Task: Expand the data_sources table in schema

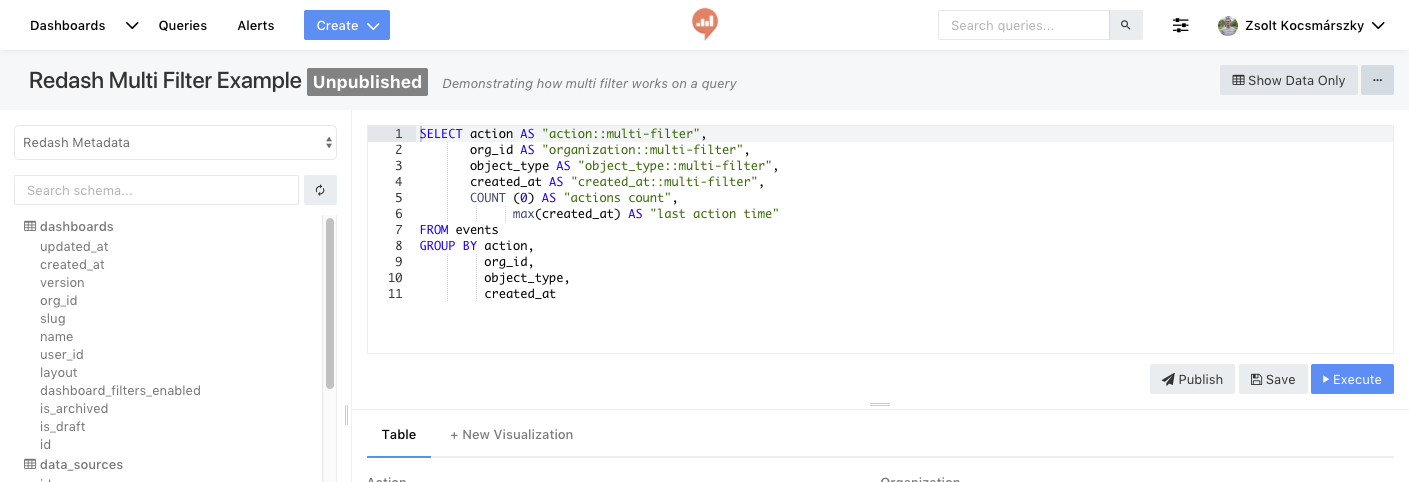Action: point(82,465)
